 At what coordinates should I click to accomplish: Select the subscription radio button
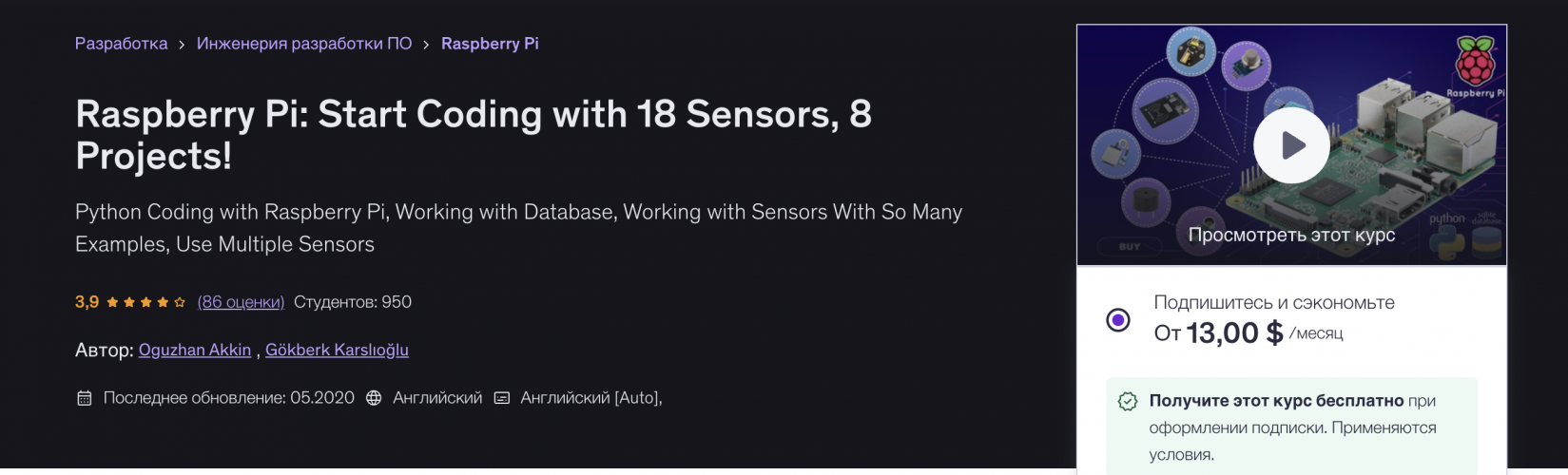1118,320
